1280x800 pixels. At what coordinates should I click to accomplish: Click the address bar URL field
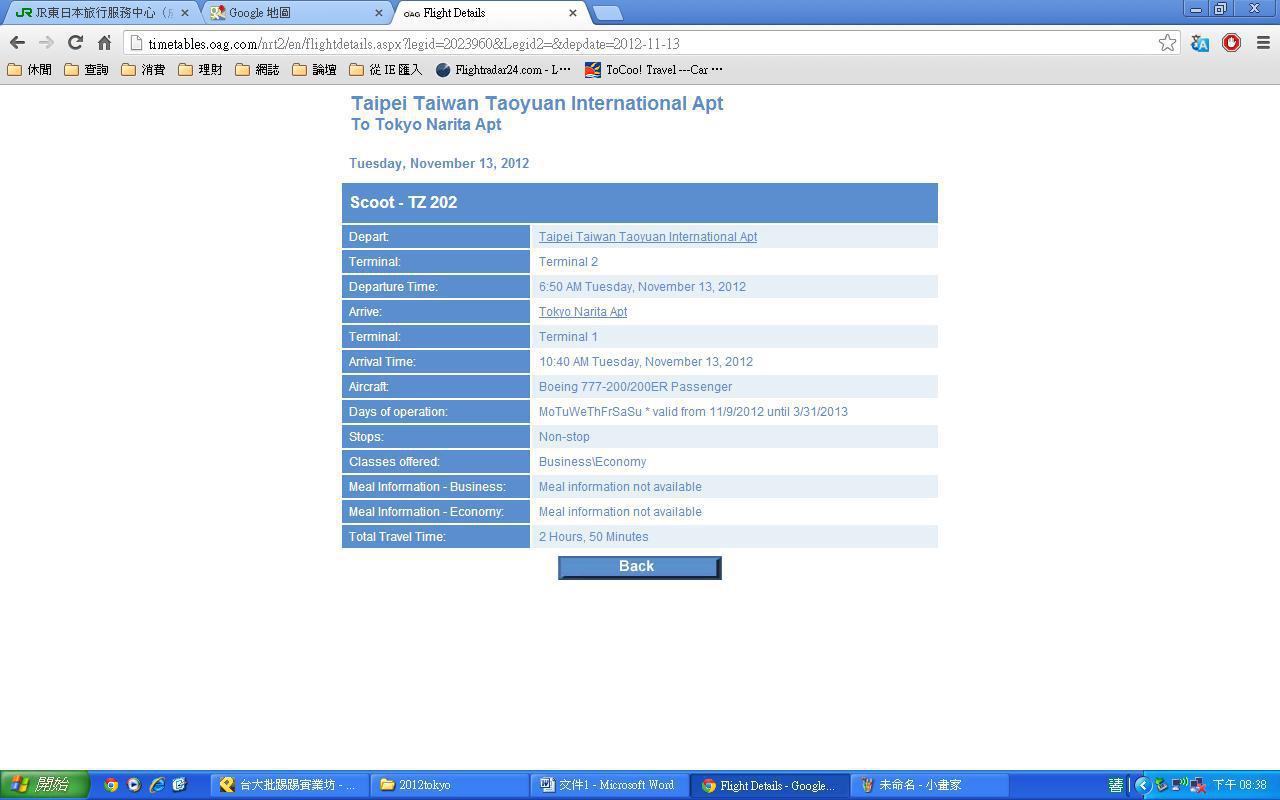640,43
